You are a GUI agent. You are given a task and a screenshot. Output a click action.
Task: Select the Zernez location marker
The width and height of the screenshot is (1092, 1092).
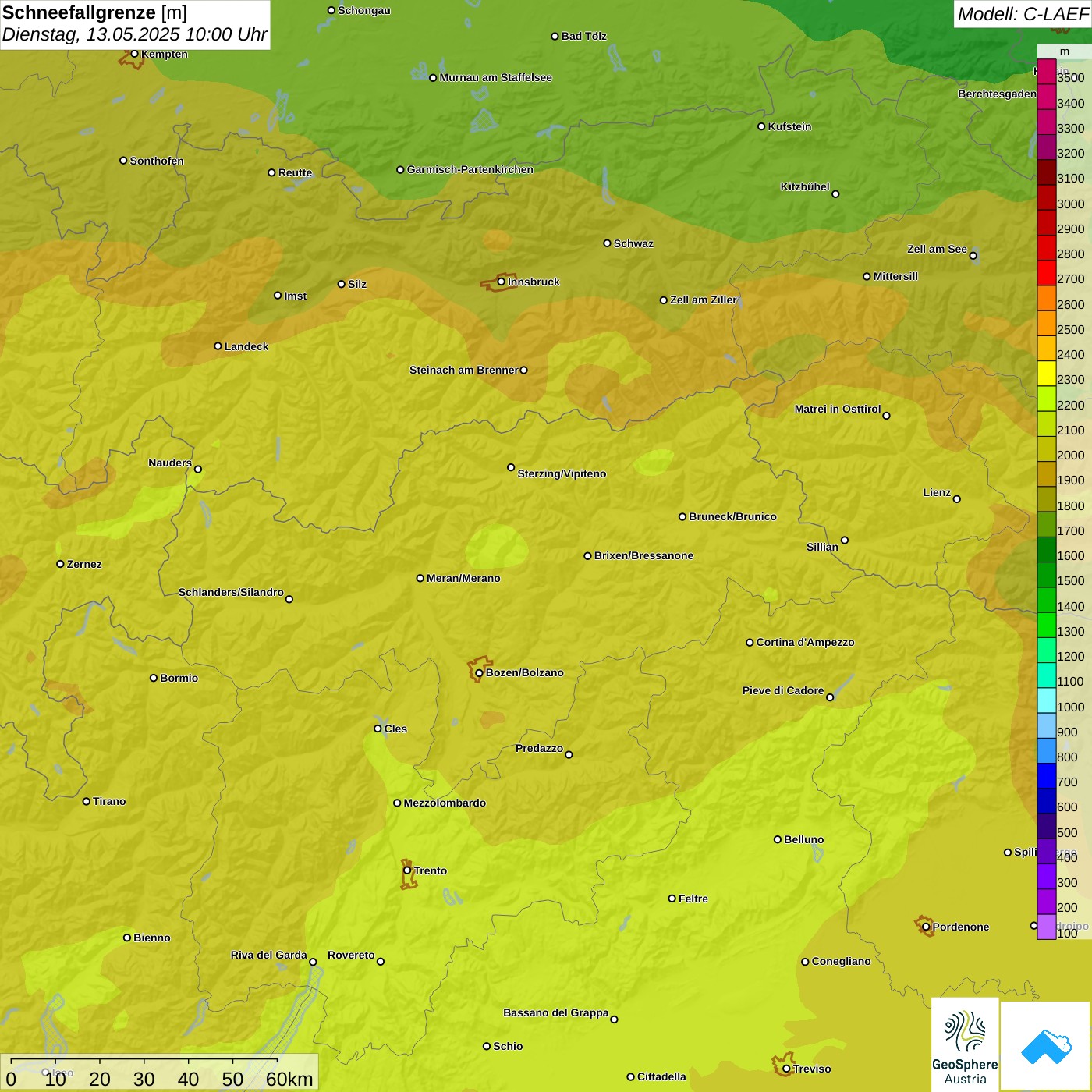pos(60,564)
